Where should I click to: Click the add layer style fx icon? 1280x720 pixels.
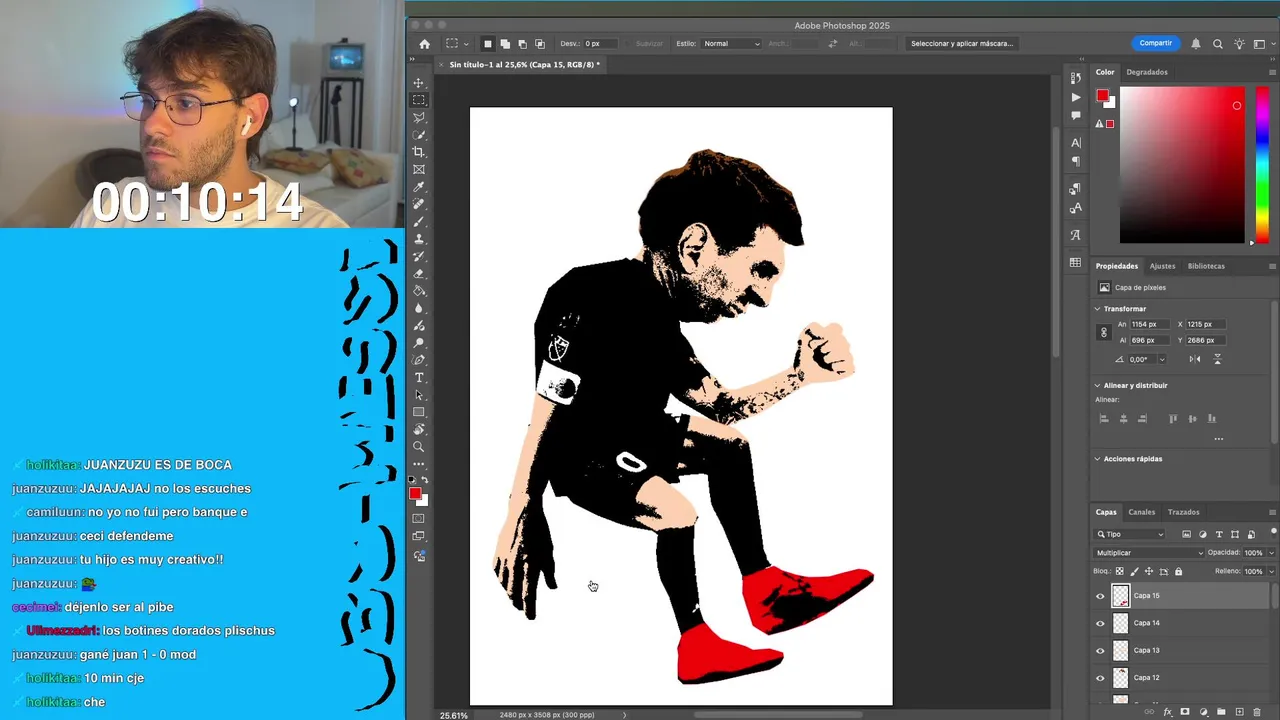(1167, 712)
